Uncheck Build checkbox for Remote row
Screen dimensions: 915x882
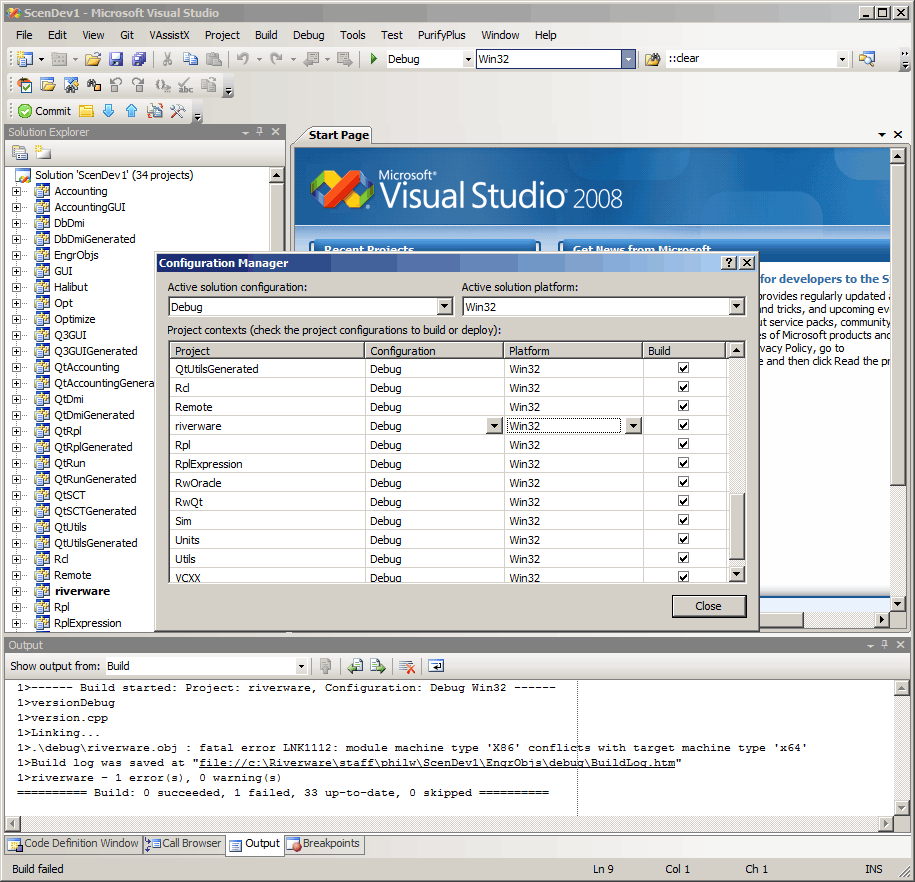pos(683,406)
